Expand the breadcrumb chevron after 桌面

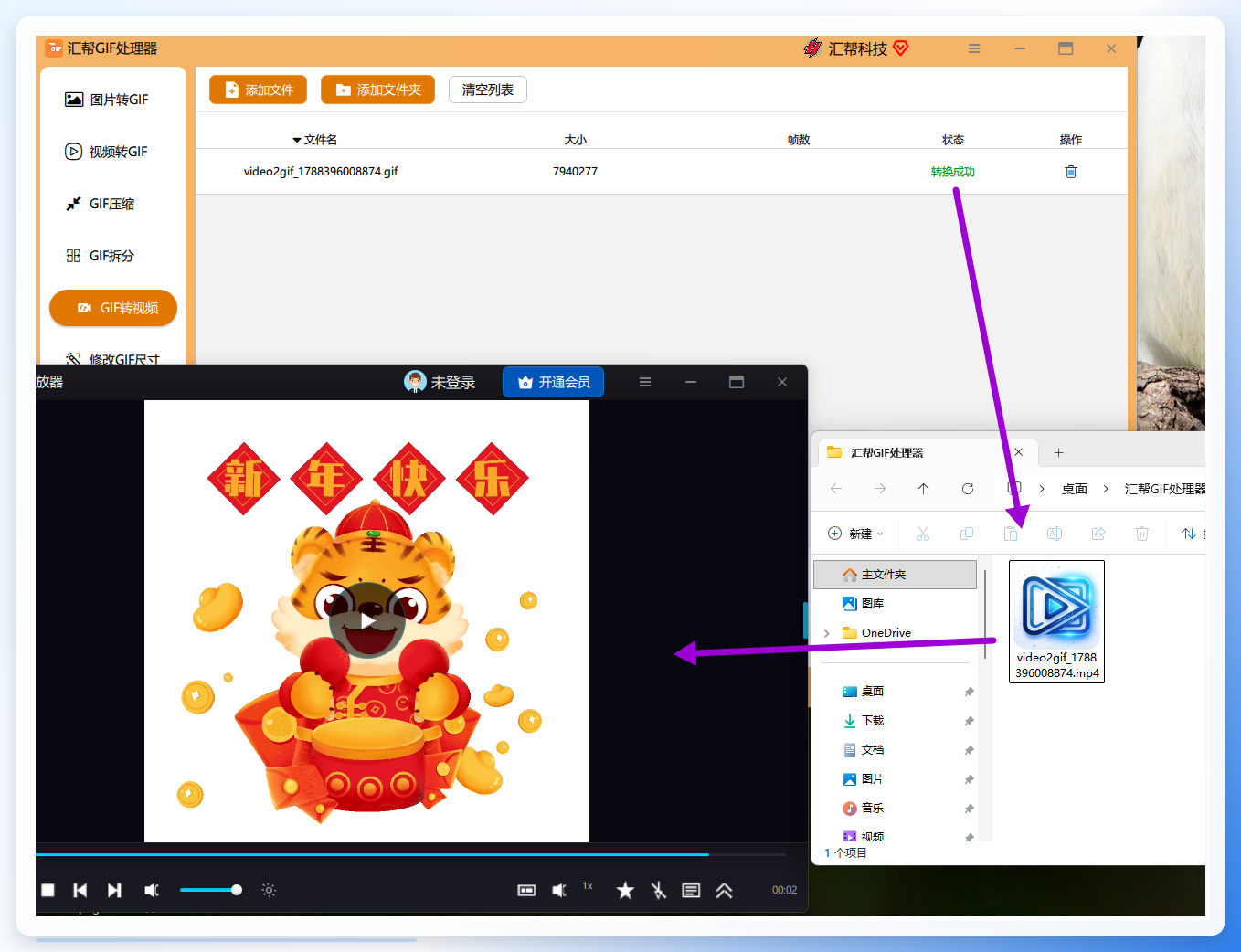point(1106,489)
